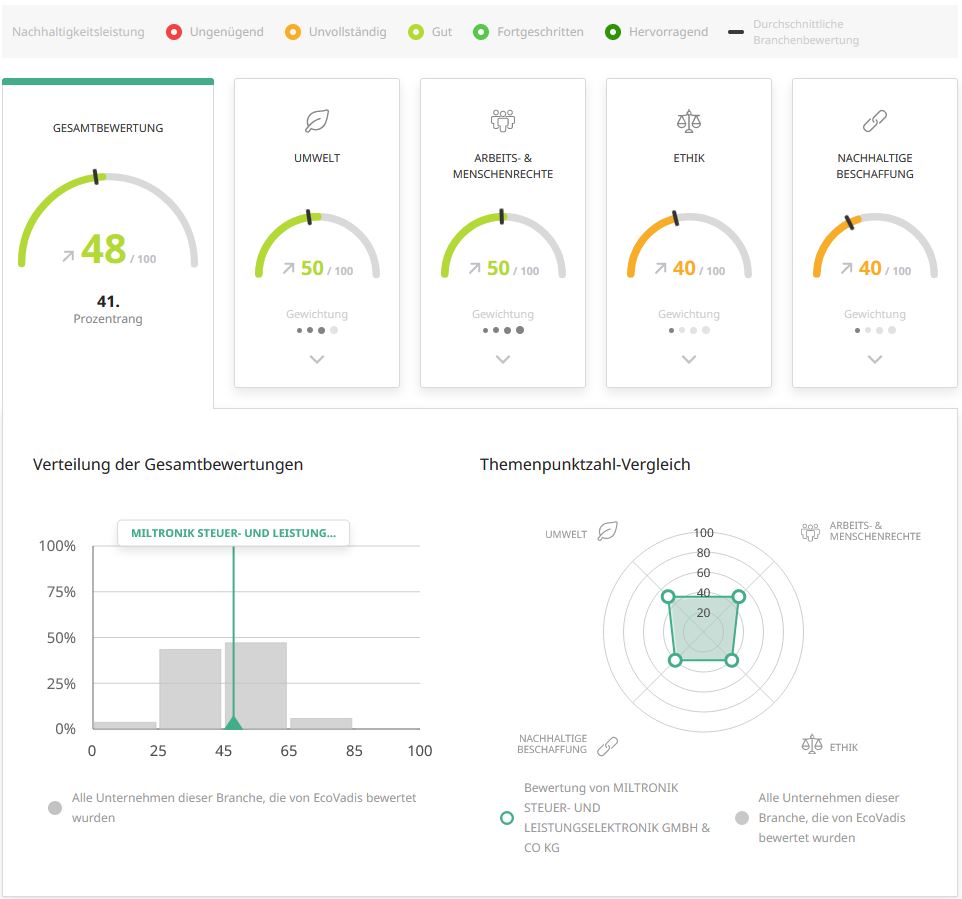Click the Gesamtbewertung gauge arc

108,218
